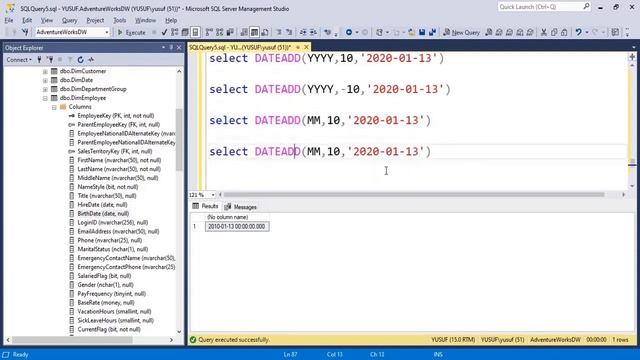Viewport: 640px width, 360px height.
Task: Expand the dbo.DimDepartmentGroup table node
Action: [45, 89]
